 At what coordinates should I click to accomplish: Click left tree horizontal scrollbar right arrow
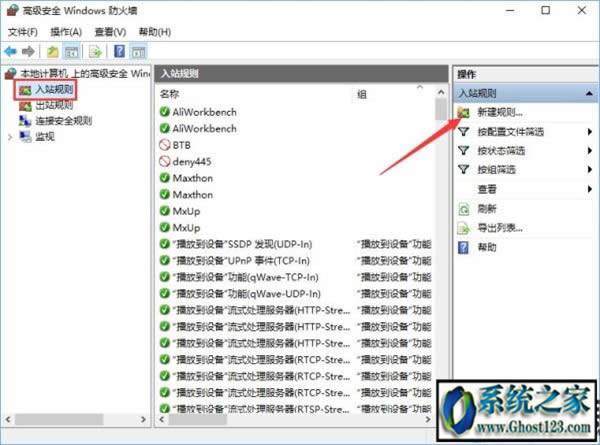(143, 419)
